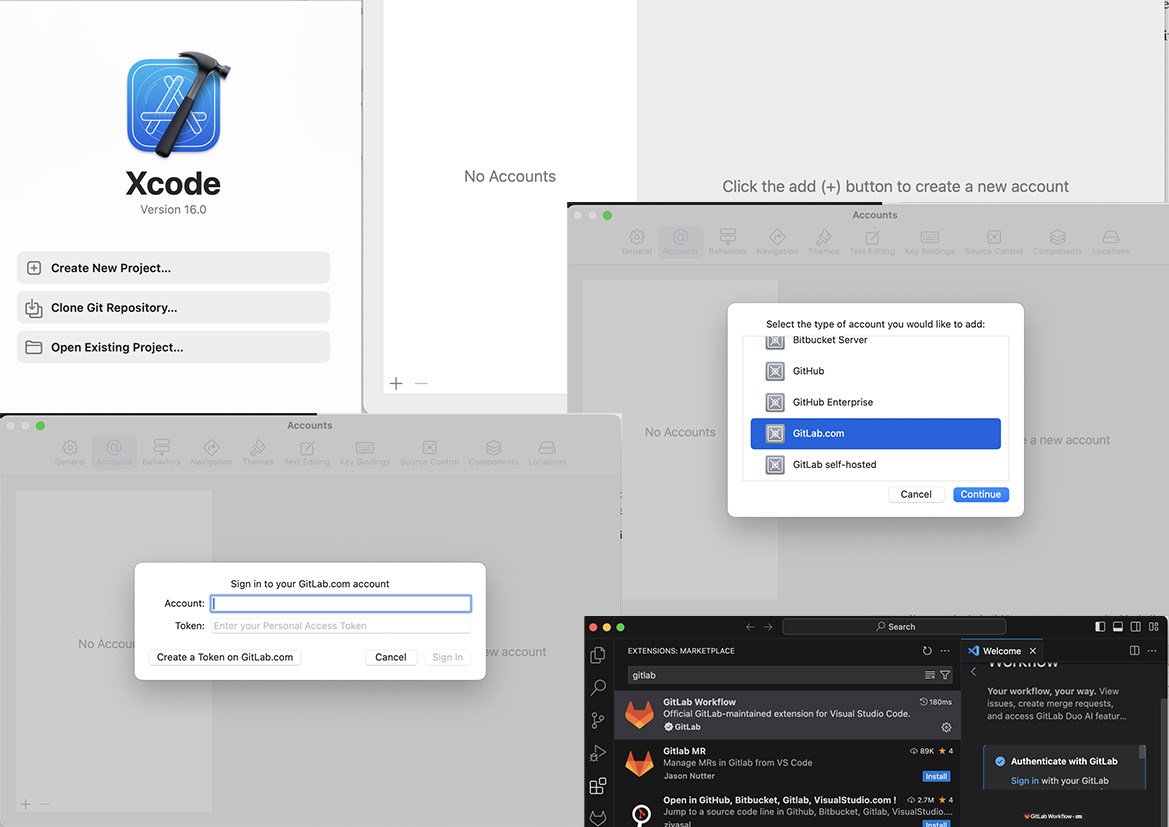This screenshot has width=1169, height=827.
Task: Open Source Control tab in the GitLab sign-in window
Action: [x=429, y=453]
